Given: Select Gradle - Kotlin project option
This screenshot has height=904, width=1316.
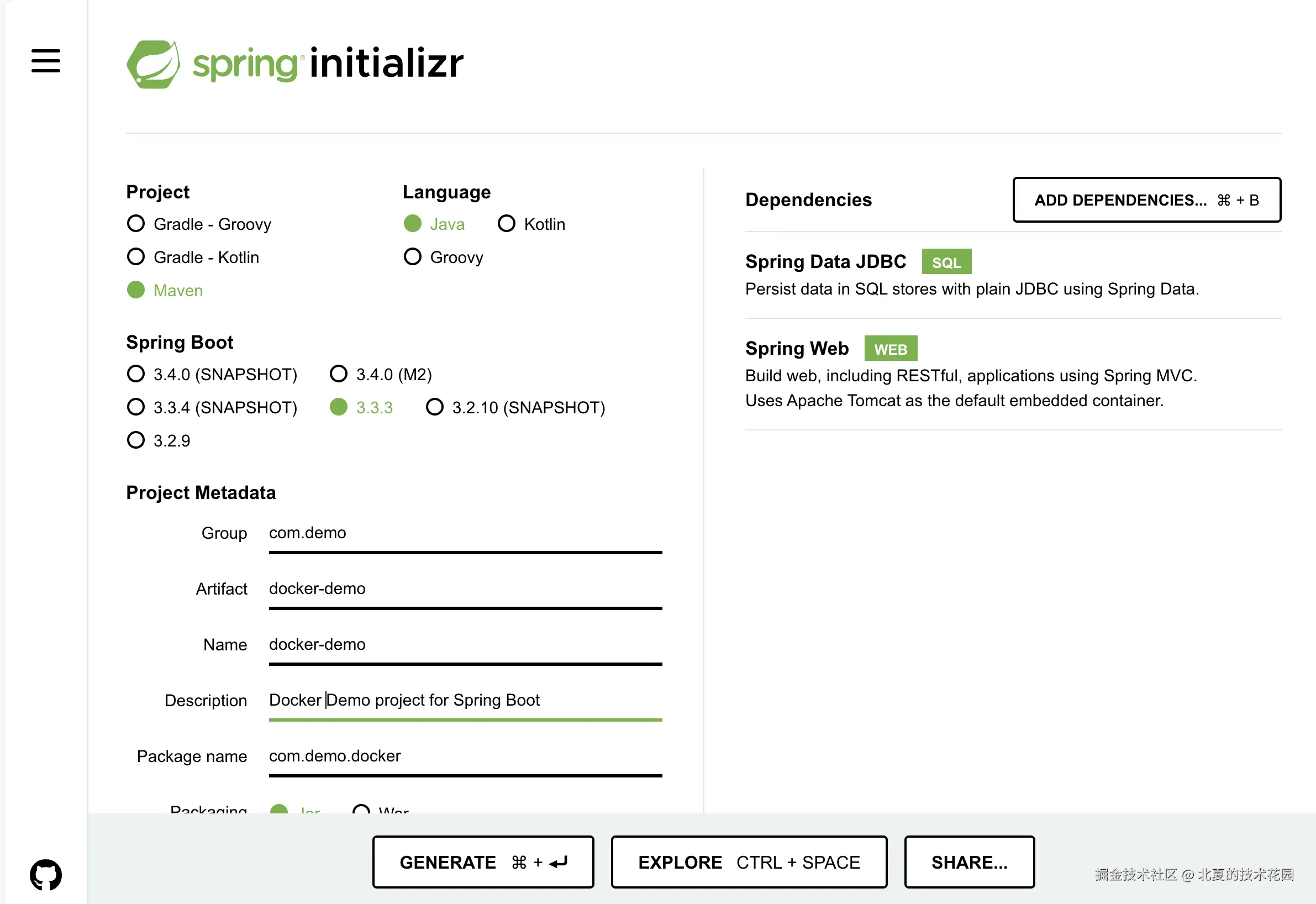Looking at the screenshot, I should pyautogui.click(x=136, y=257).
